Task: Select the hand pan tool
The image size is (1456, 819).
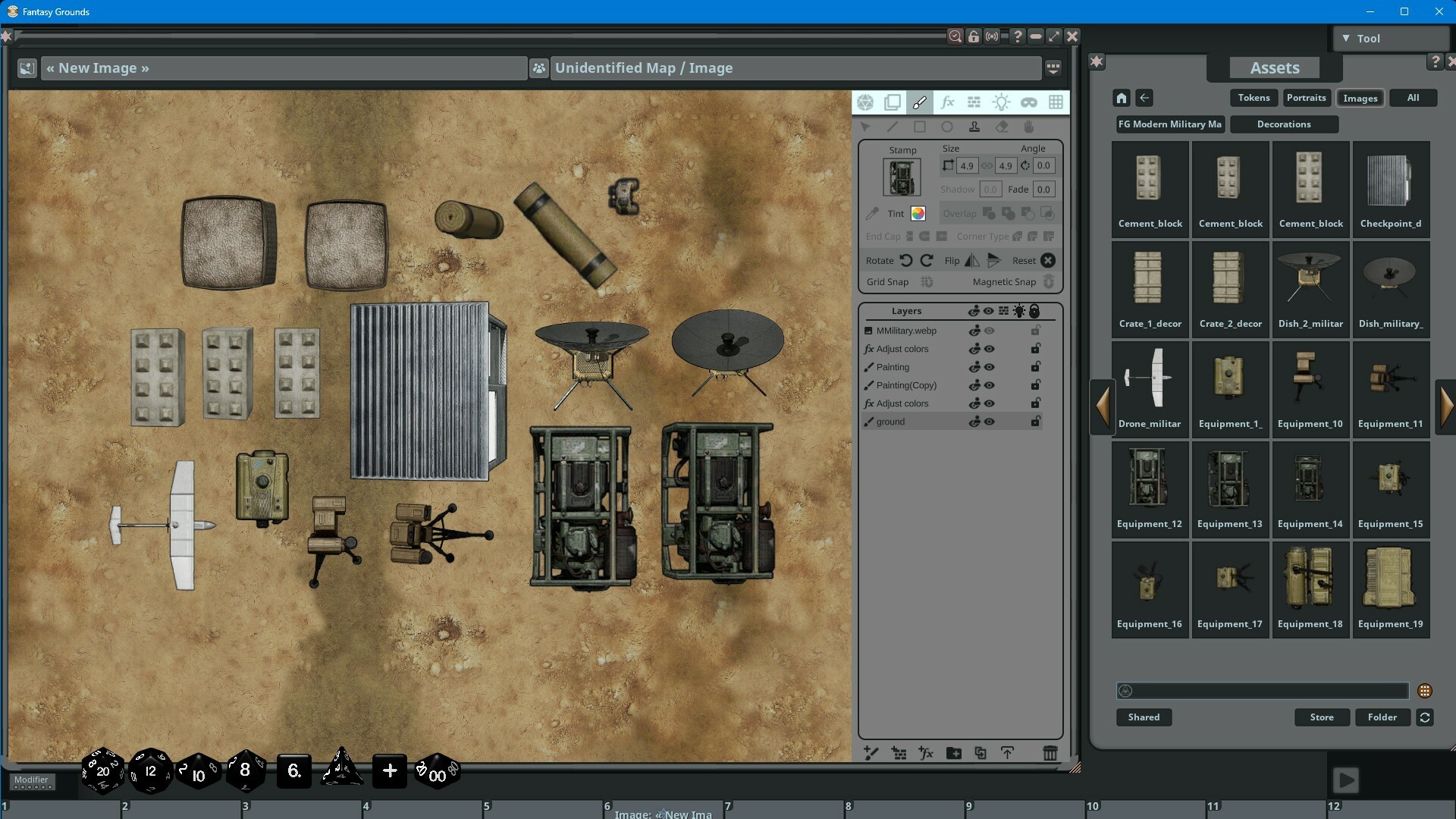Action: [x=1028, y=127]
